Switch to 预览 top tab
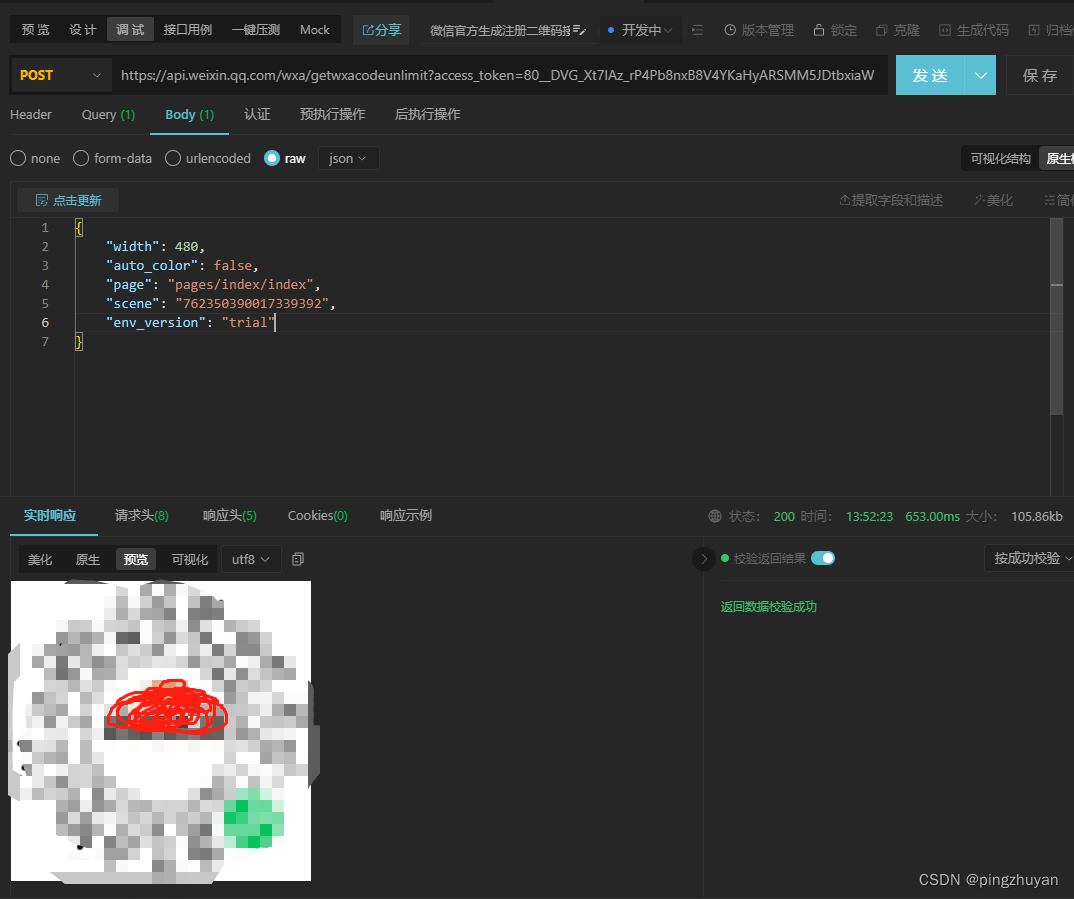The height and width of the screenshot is (899, 1074). point(36,29)
